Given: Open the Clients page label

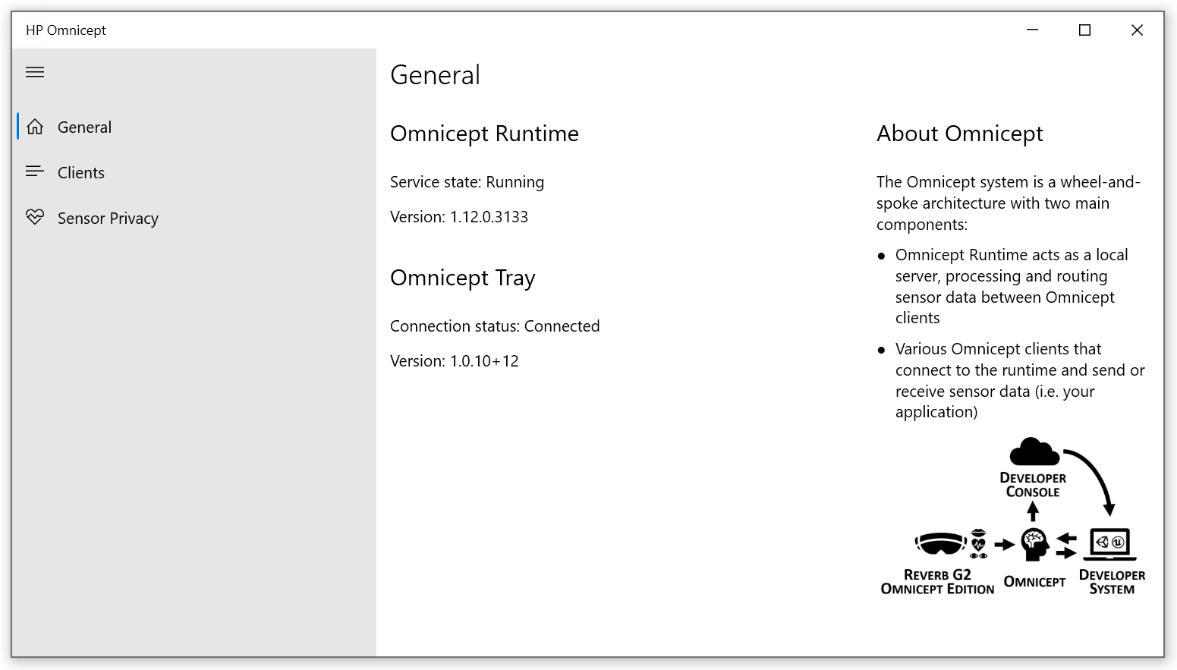Looking at the screenshot, I should pyautogui.click(x=81, y=173).
